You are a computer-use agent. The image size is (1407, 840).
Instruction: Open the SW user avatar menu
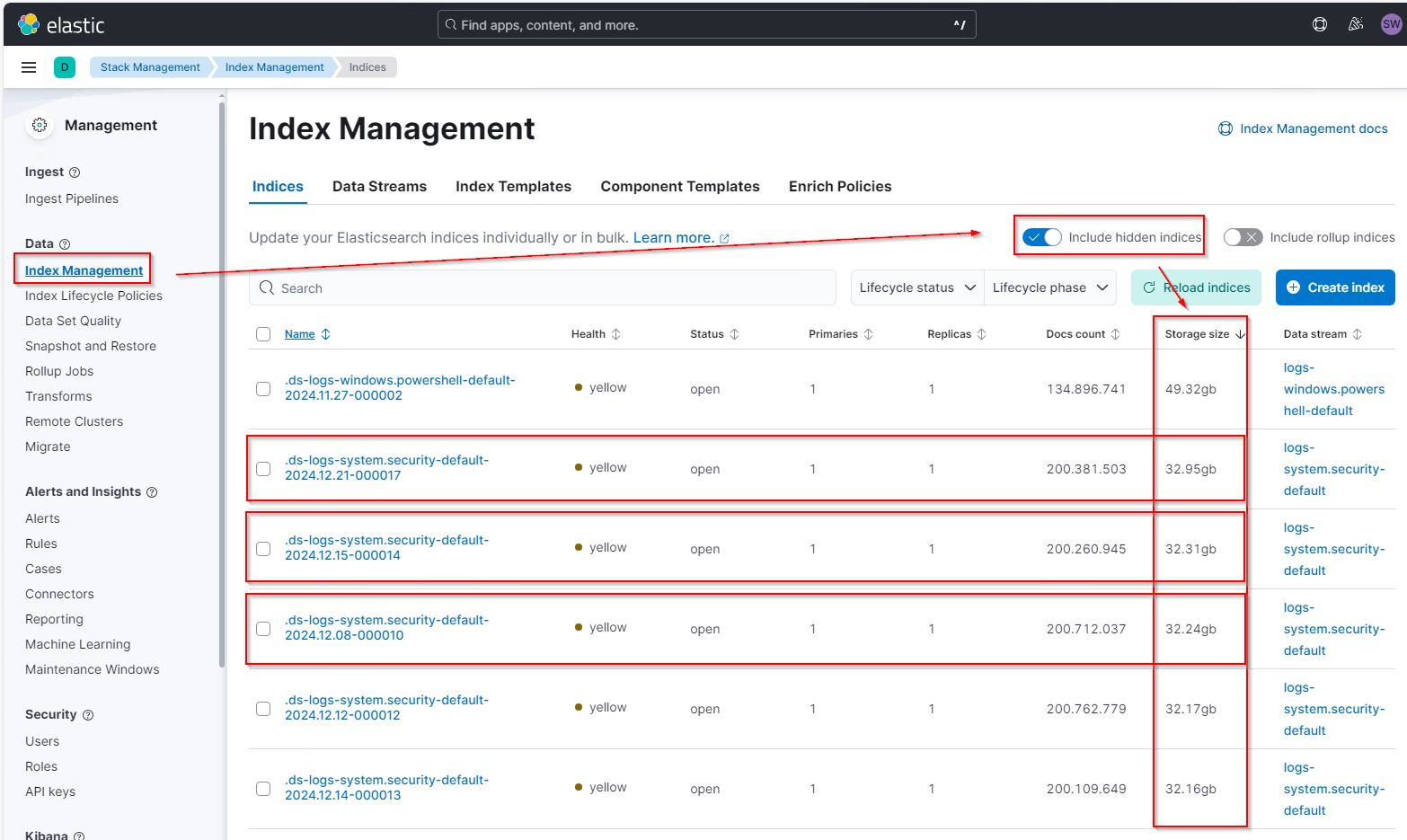pyautogui.click(x=1391, y=24)
